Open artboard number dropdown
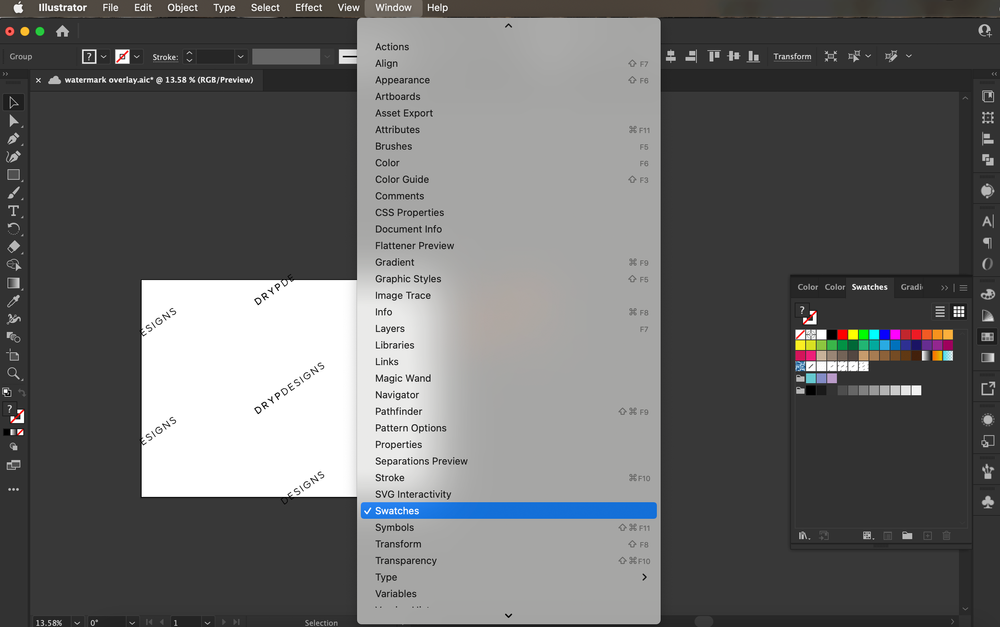Screen dimensions: 1000x627 point(207,623)
